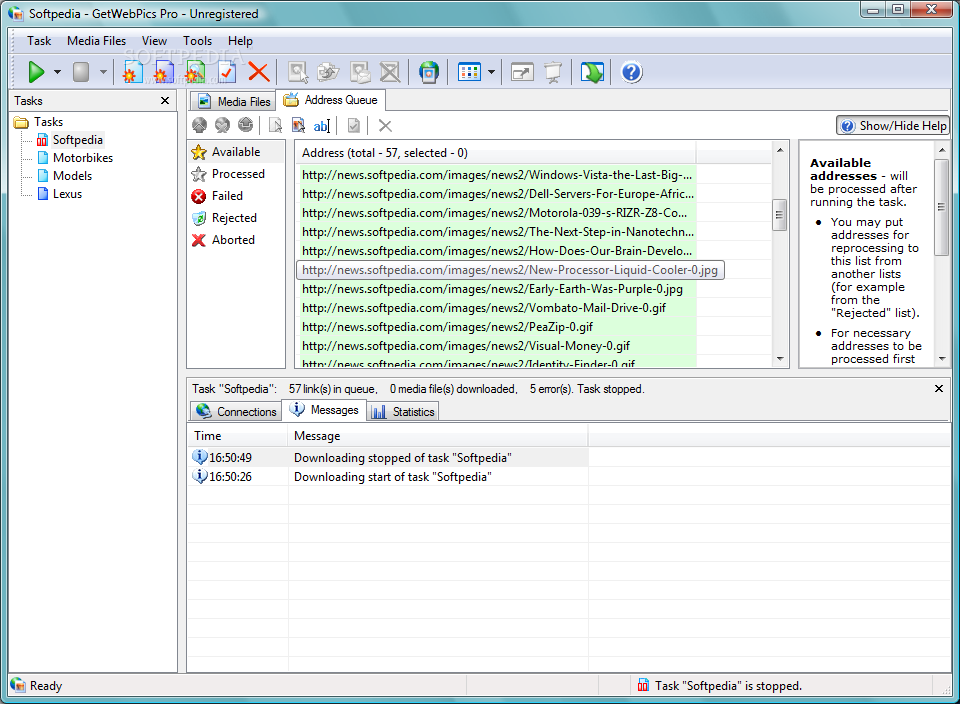Click the grayed slideshow presentation screen icon

click(x=553, y=72)
